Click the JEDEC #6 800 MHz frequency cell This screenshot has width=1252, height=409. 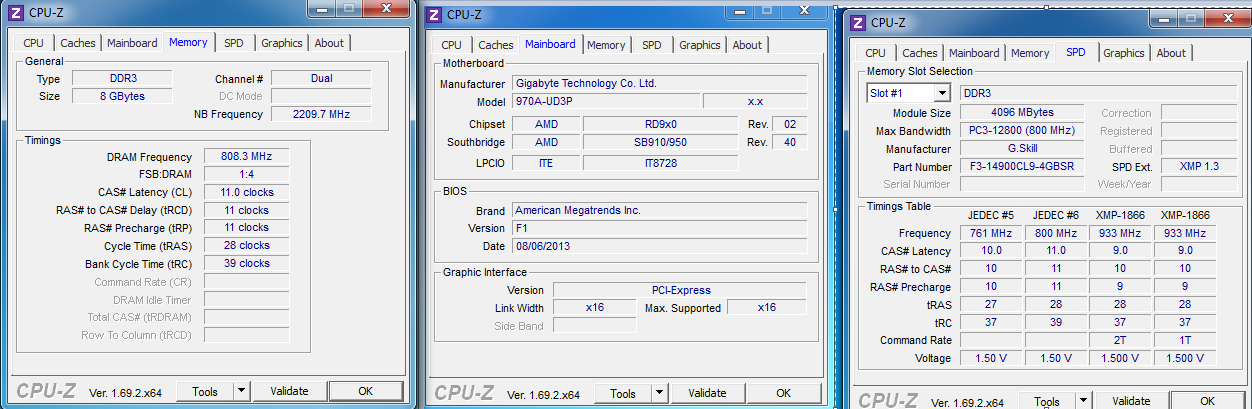1054,233
